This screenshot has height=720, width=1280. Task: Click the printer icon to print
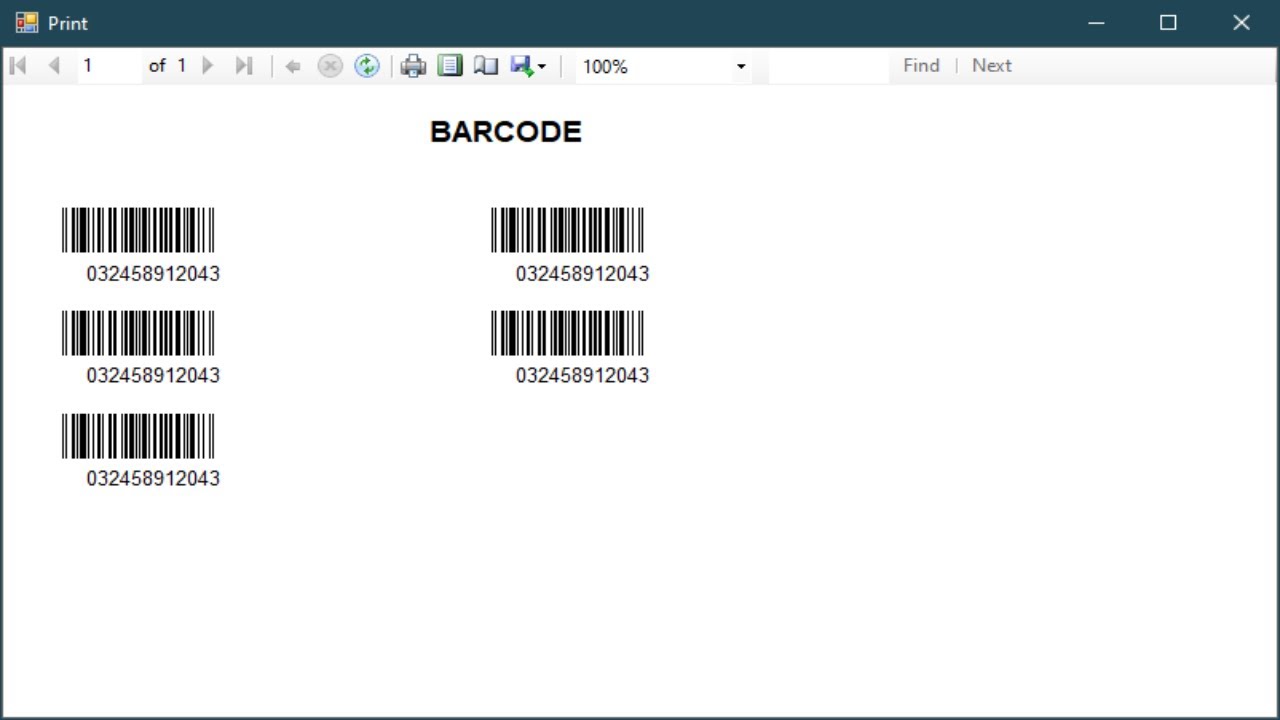pos(413,66)
